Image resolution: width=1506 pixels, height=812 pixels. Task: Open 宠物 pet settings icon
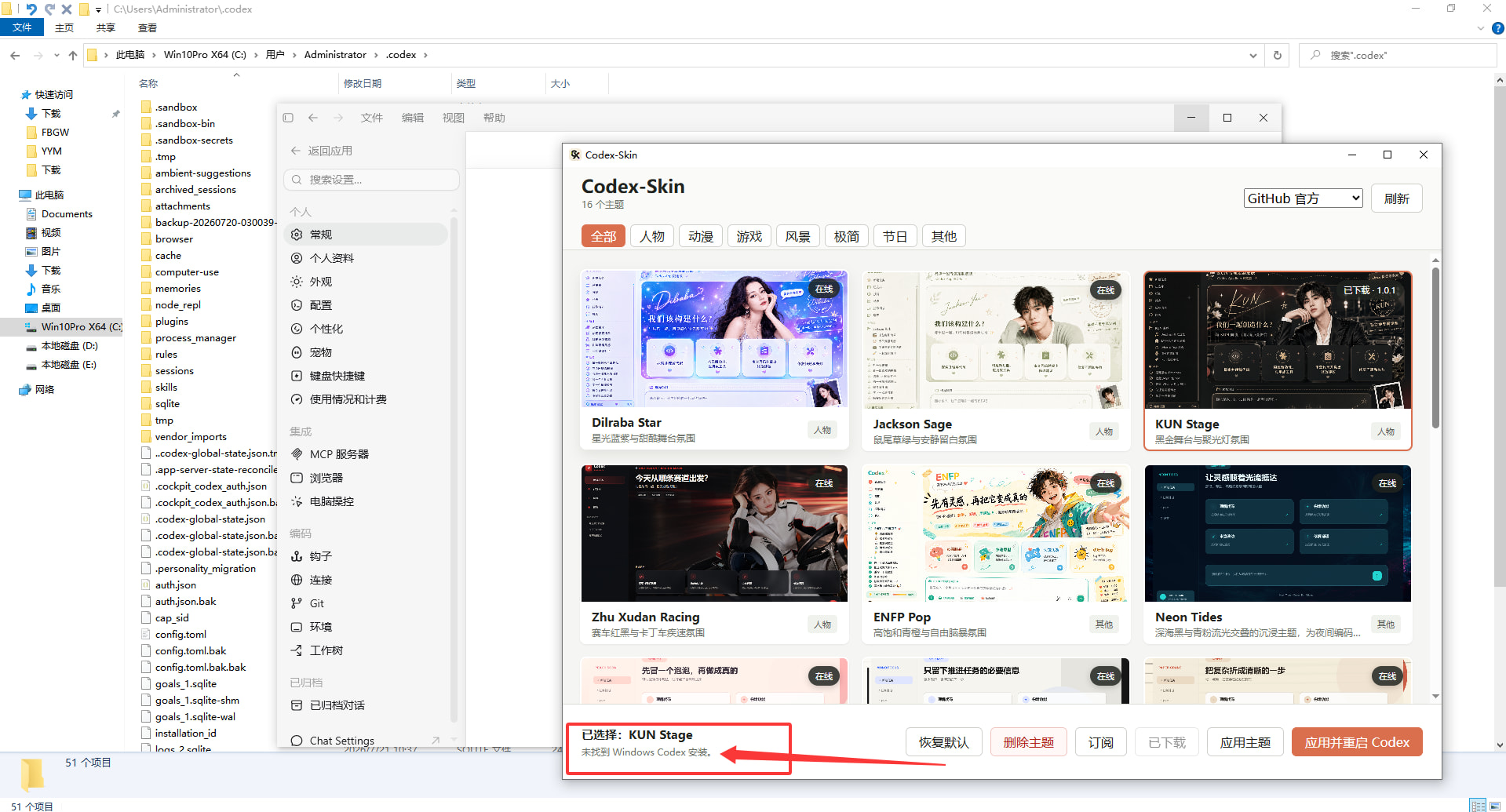coord(297,352)
